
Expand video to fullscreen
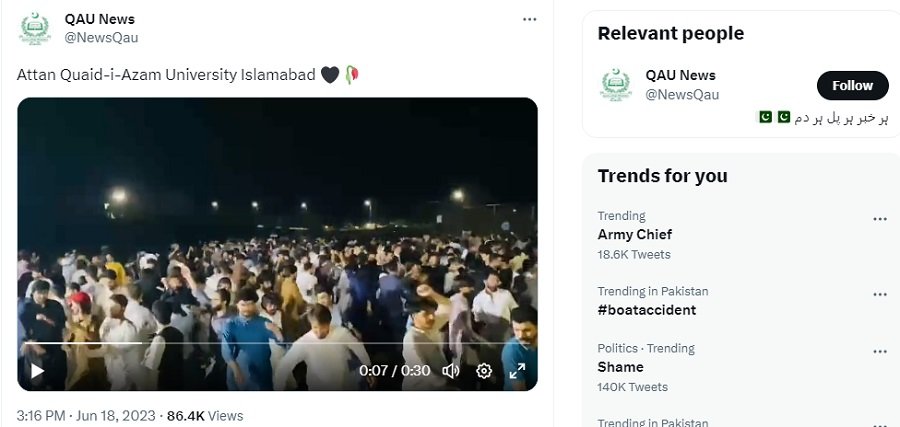pyautogui.click(x=517, y=371)
